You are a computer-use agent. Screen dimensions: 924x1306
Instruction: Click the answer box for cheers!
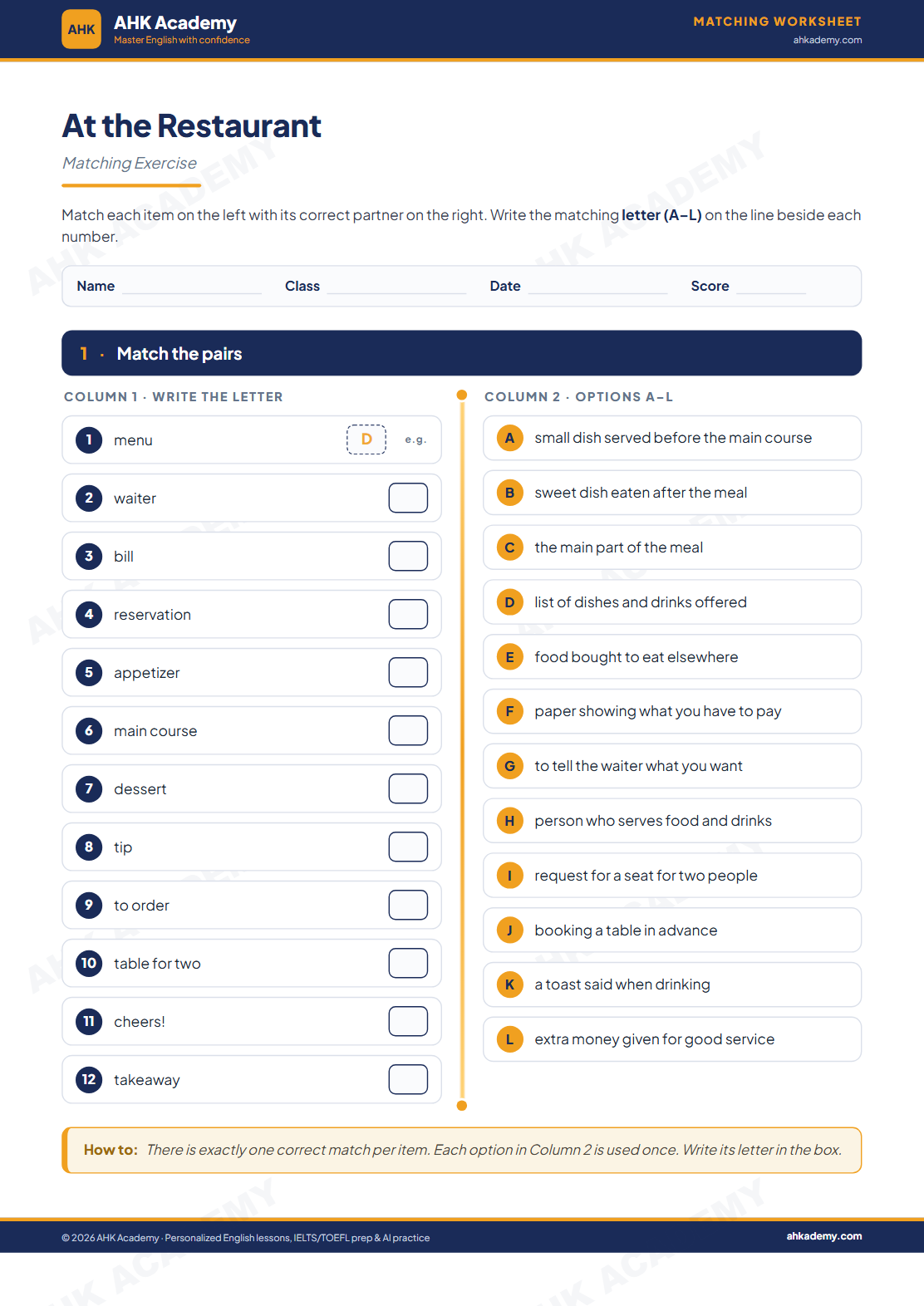click(x=408, y=1021)
